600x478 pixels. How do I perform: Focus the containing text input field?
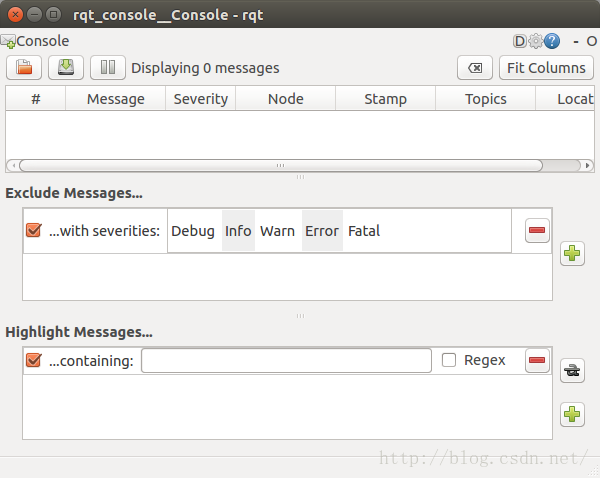click(x=286, y=360)
